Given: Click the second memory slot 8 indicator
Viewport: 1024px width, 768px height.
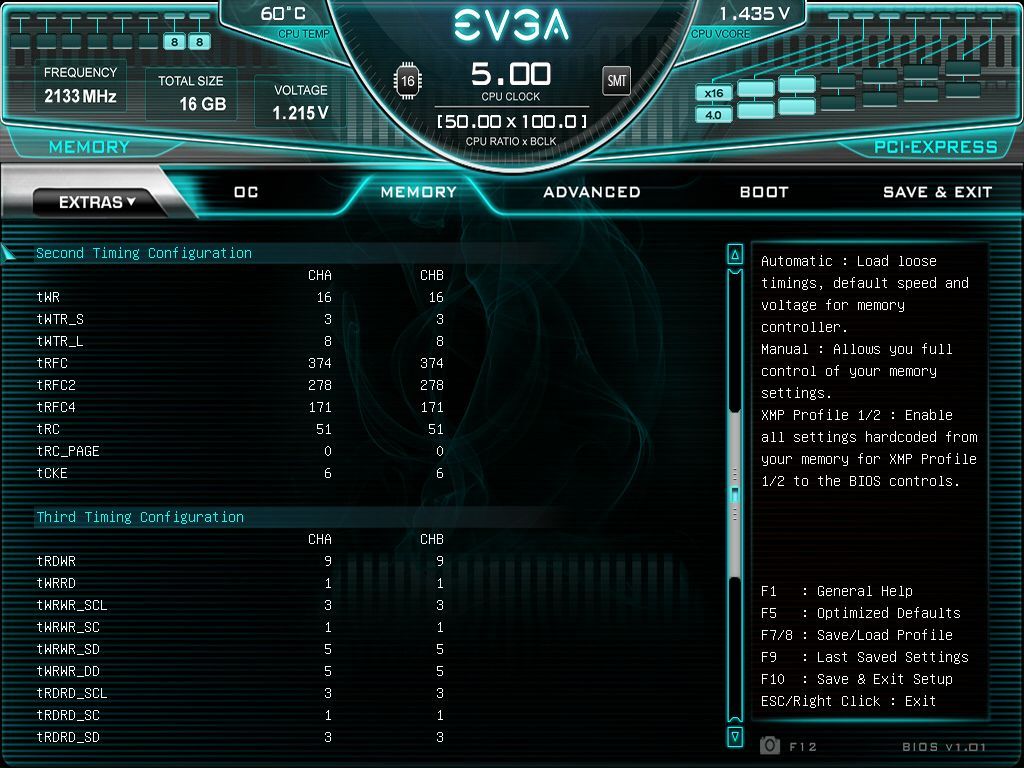Looking at the screenshot, I should tap(199, 42).
